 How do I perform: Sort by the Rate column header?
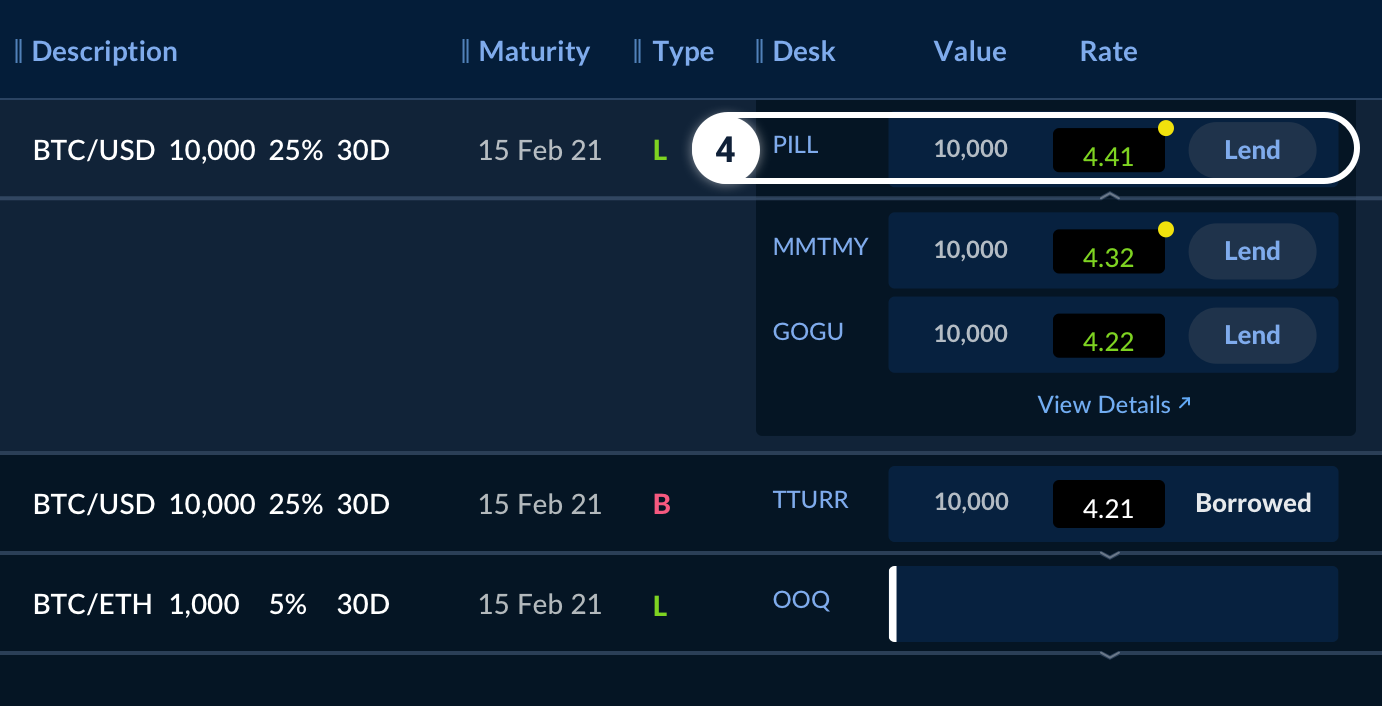[1108, 52]
